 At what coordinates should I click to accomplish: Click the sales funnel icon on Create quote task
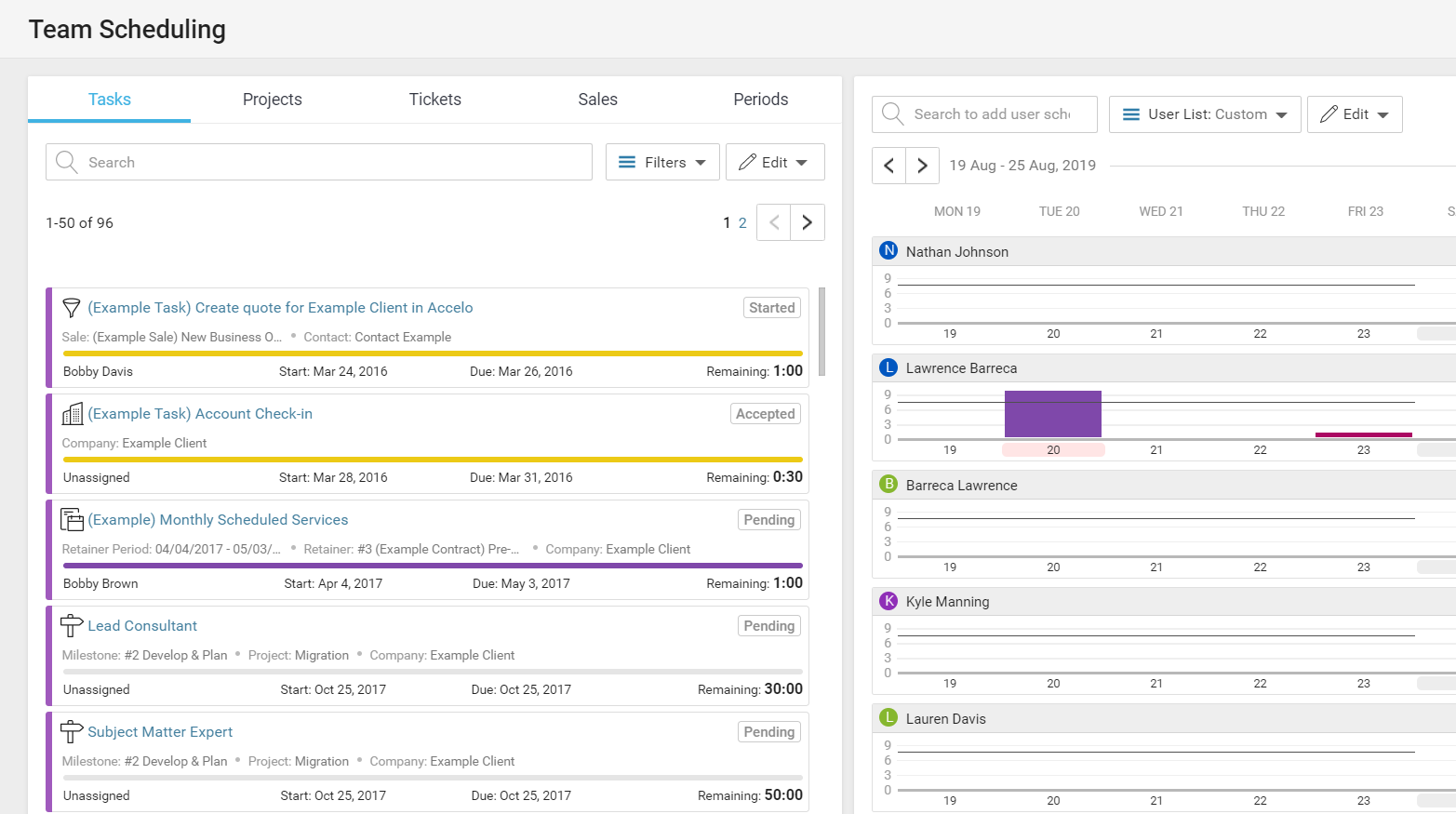pyautogui.click(x=72, y=308)
